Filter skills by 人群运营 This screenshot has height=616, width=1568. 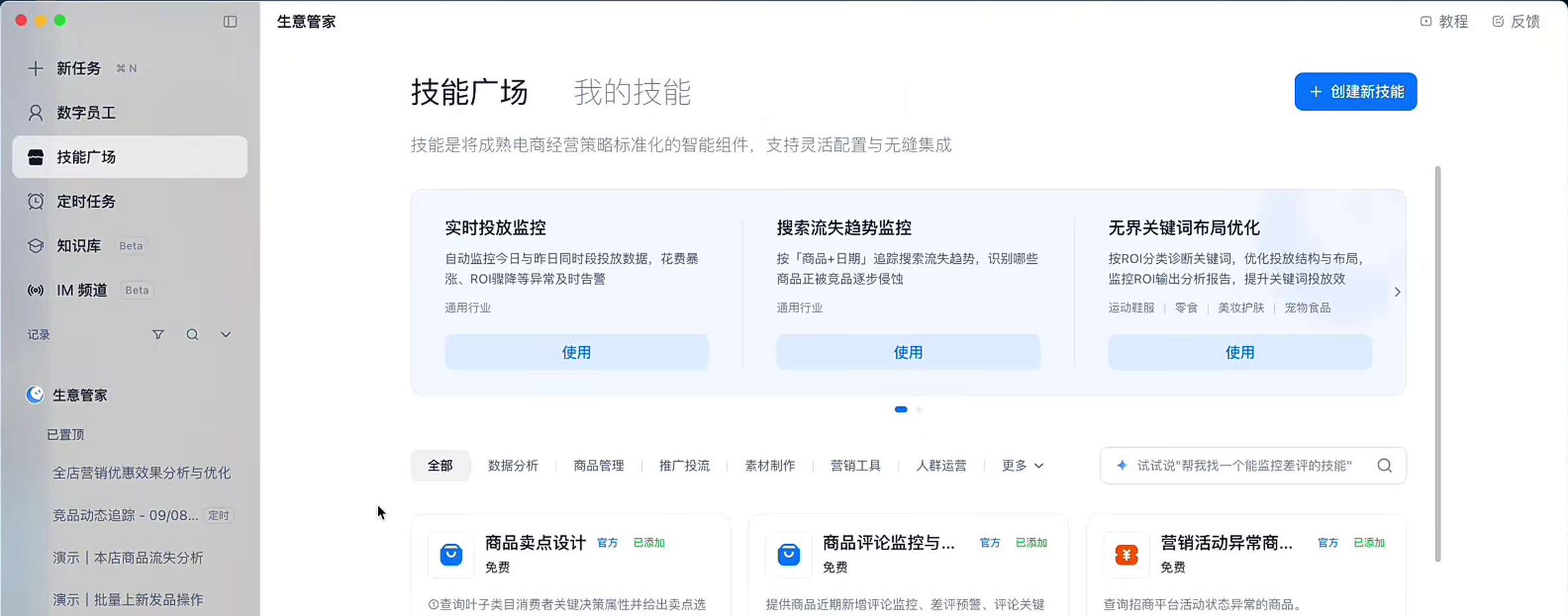click(941, 466)
